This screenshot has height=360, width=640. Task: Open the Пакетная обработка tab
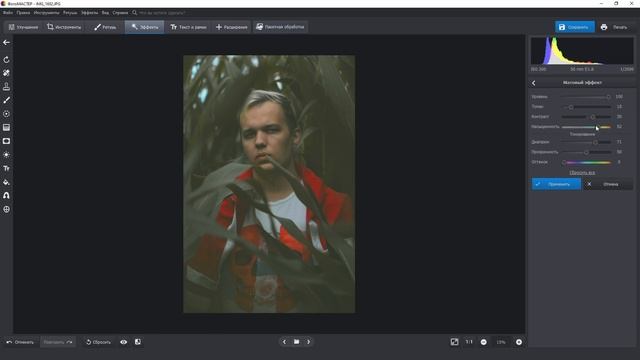click(x=280, y=27)
